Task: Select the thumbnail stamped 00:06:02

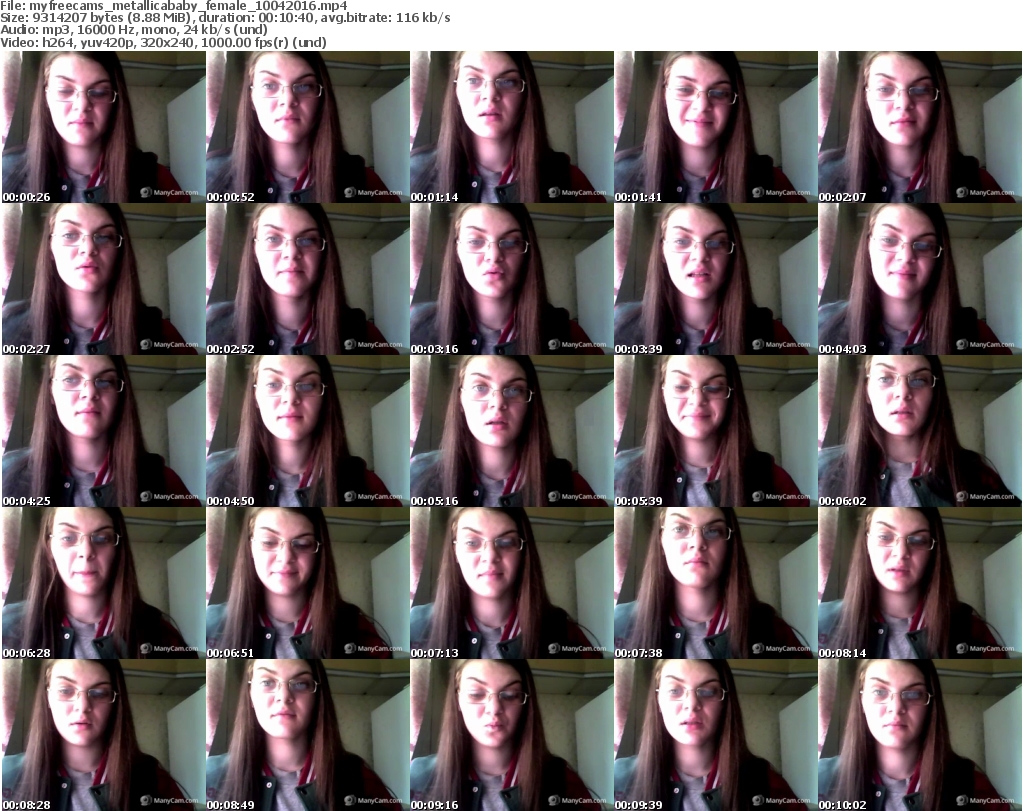Action: coord(920,431)
